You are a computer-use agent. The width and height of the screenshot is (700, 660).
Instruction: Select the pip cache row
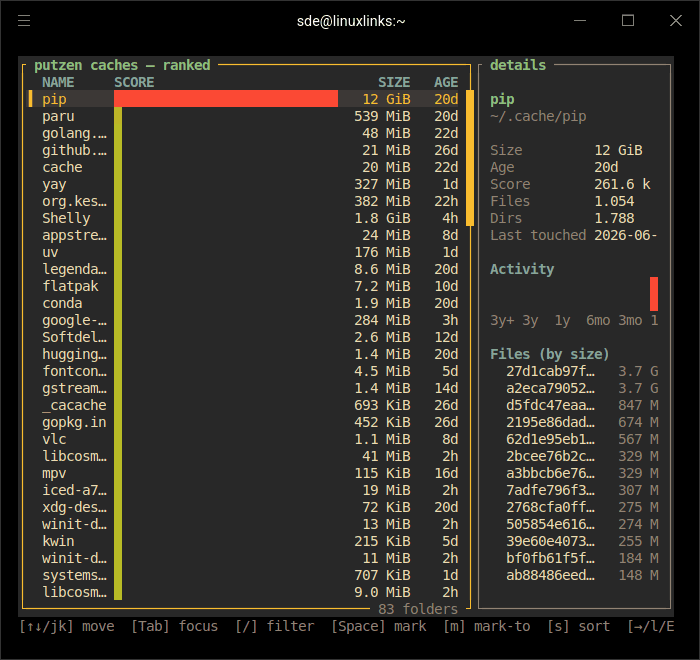pyautogui.click(x=243, y=99)
